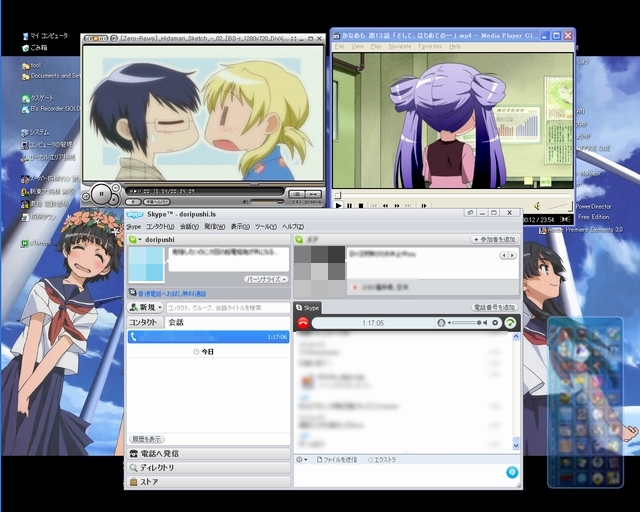640x512 pixels.
Task: Click the Skype chat scrollbar down arrow
Action: [516, 445]
